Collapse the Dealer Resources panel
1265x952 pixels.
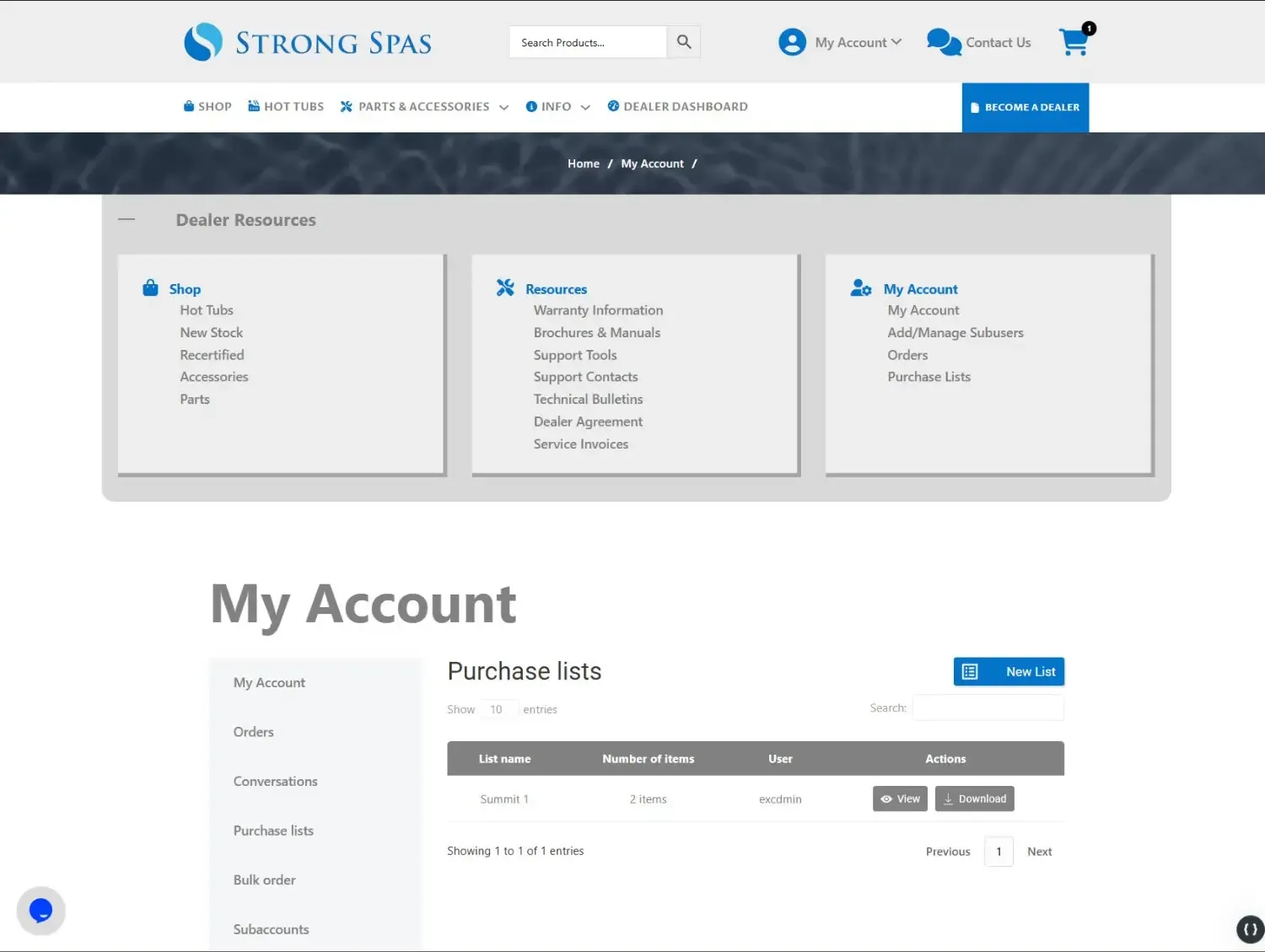[x=126, y=219]
